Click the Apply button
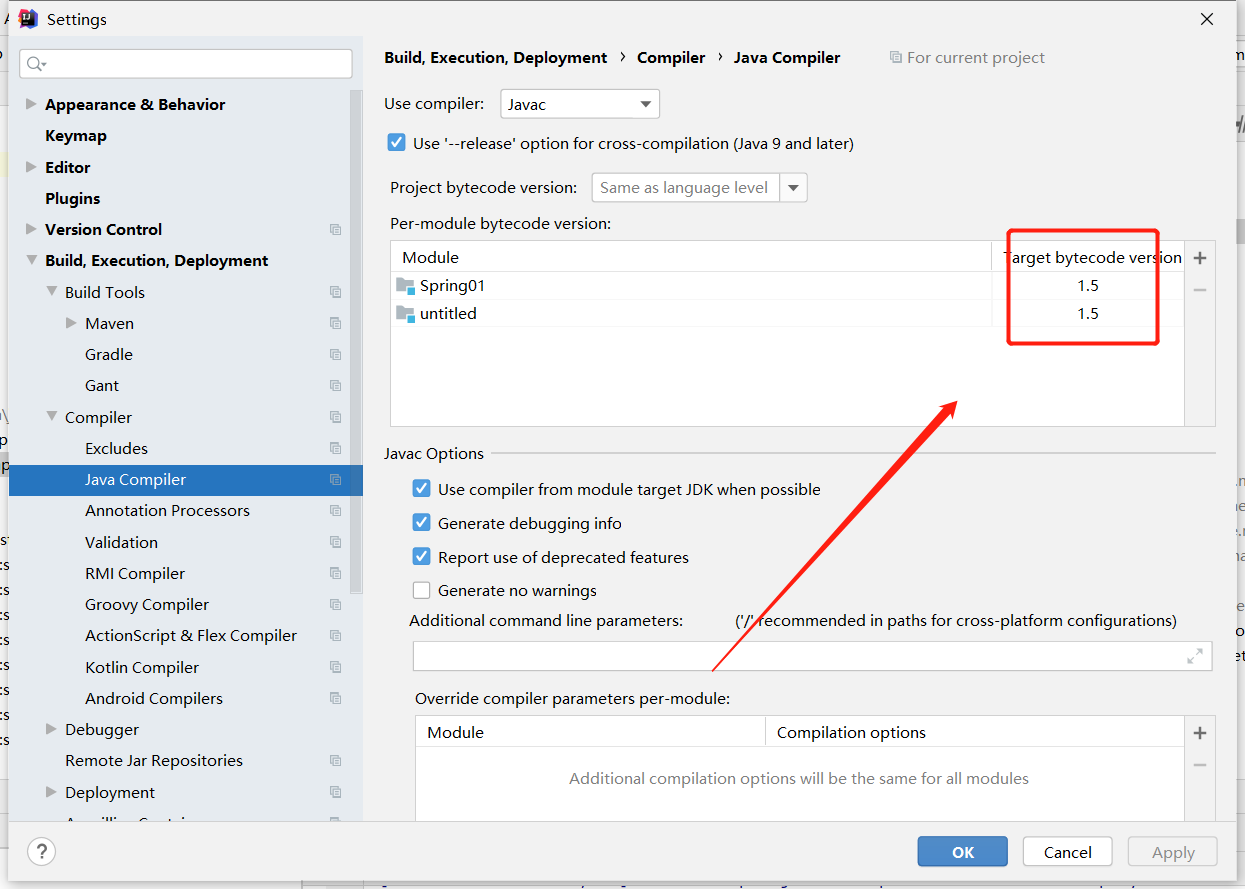 pyautogui.click(x=1173, y=852)
